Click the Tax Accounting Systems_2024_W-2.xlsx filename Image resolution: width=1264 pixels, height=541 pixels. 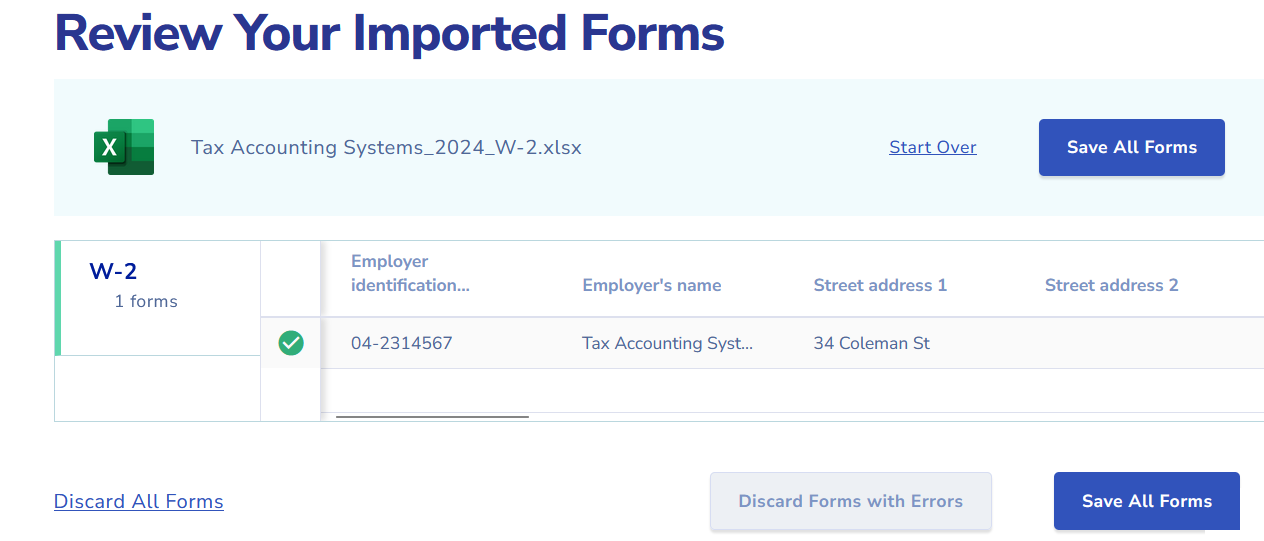point(386,147)
